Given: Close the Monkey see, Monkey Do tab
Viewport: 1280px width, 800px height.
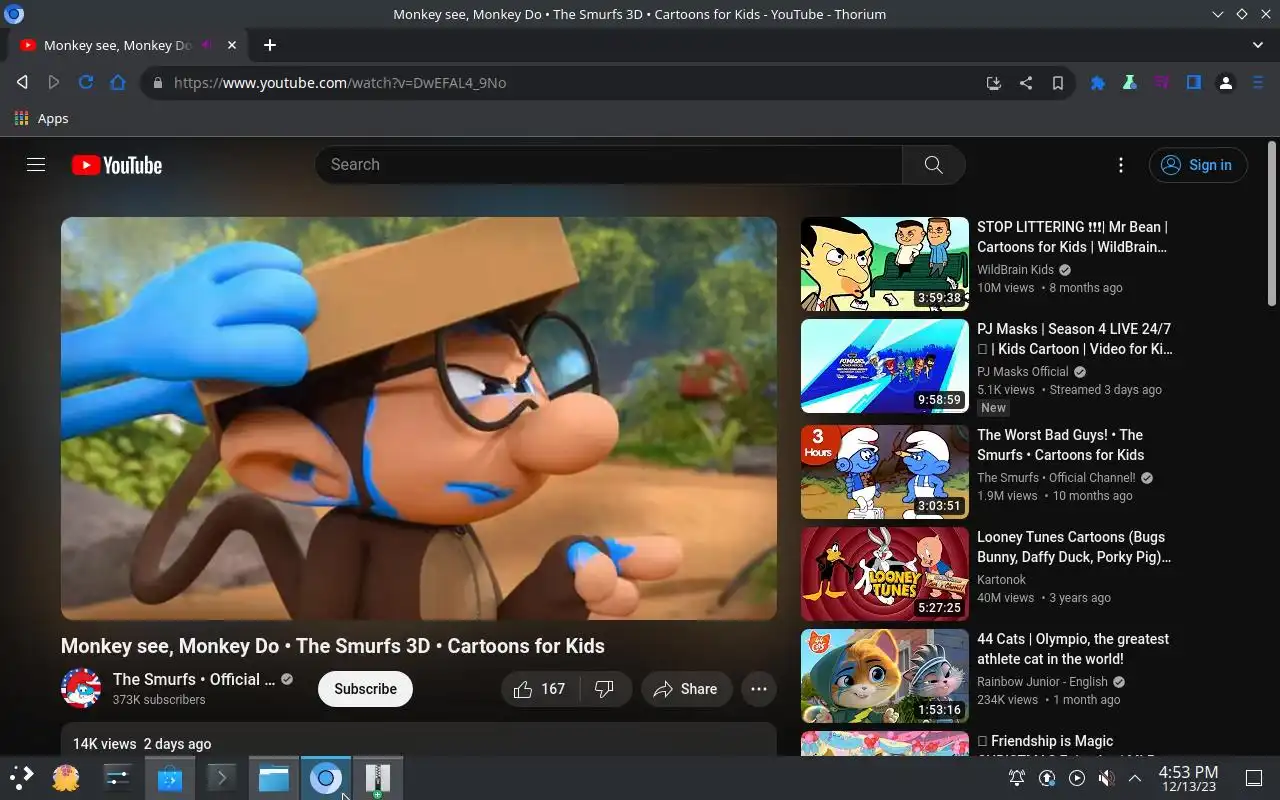Looking at the screenshot, I should (x=232, y=45).
